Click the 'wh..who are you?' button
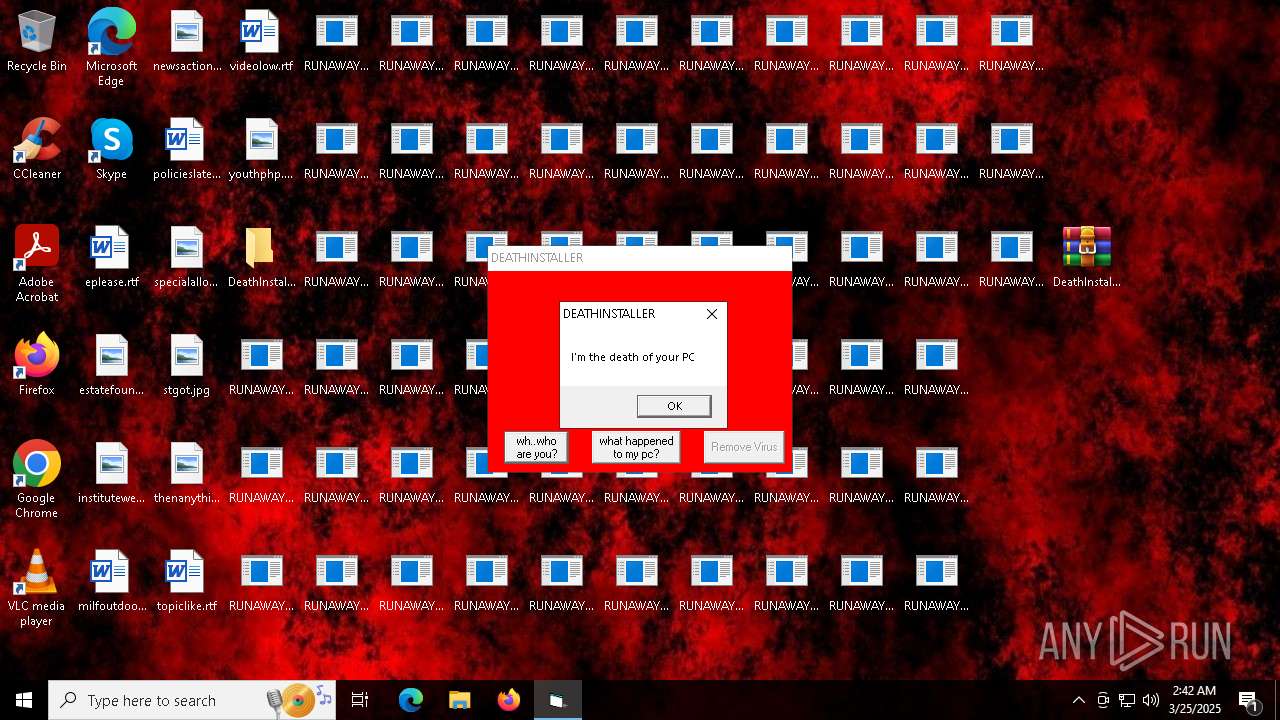This screenshot has width=1280, height=720. pos(537,447)
